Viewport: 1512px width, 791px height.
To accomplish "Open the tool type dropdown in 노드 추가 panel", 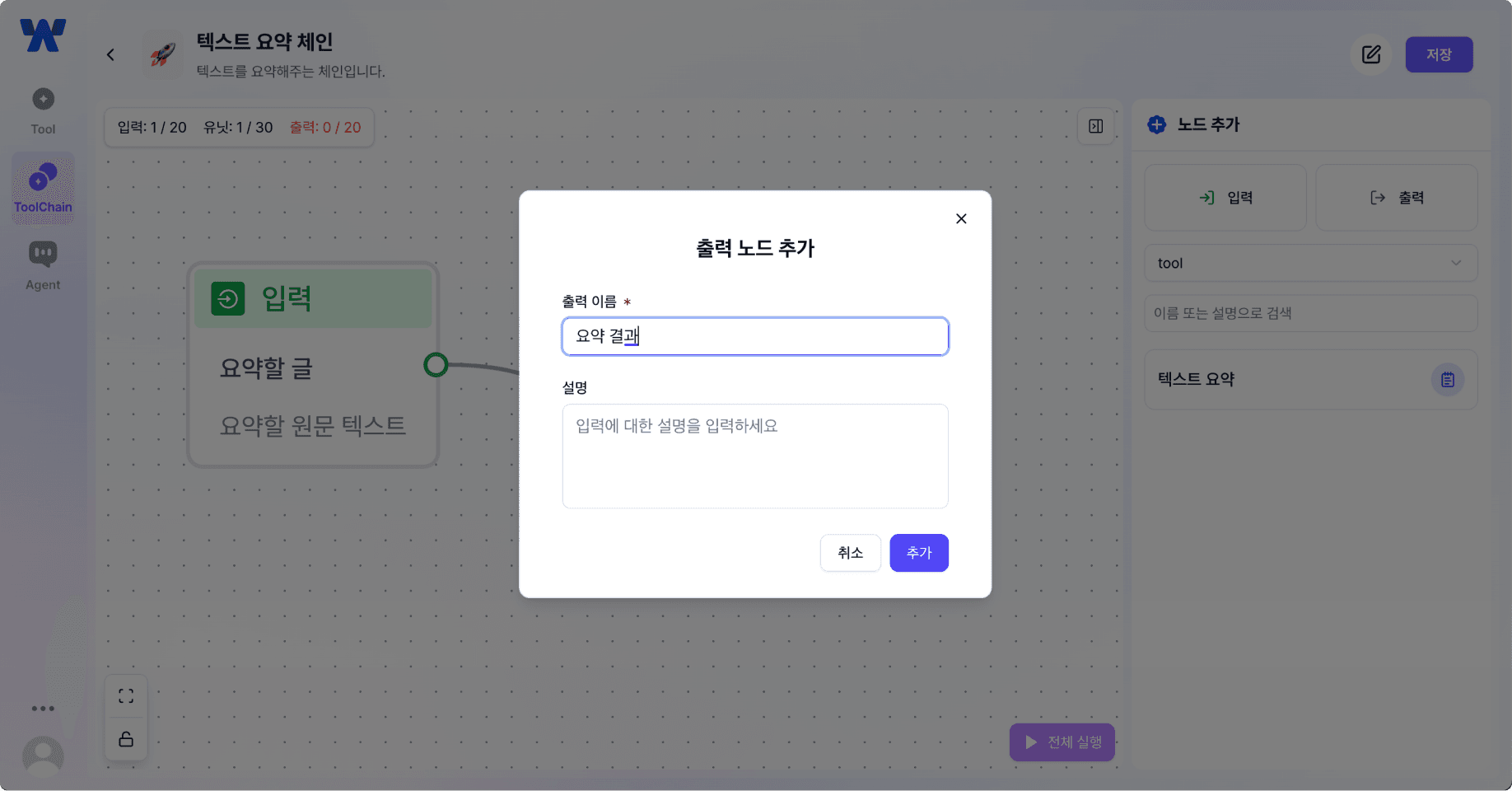I will click(1310, 263).
